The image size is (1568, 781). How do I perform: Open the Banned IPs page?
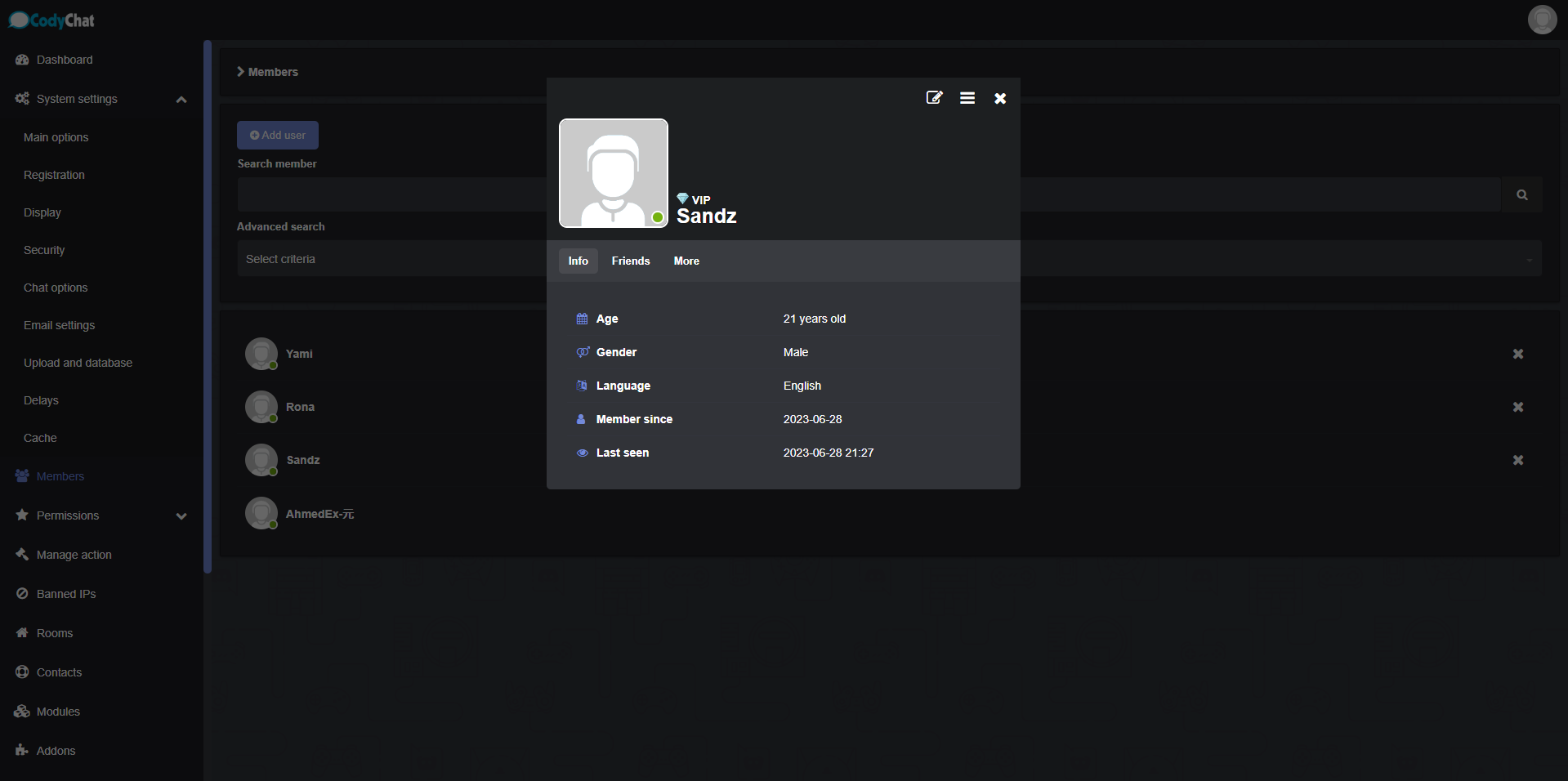tap(65, 594)
